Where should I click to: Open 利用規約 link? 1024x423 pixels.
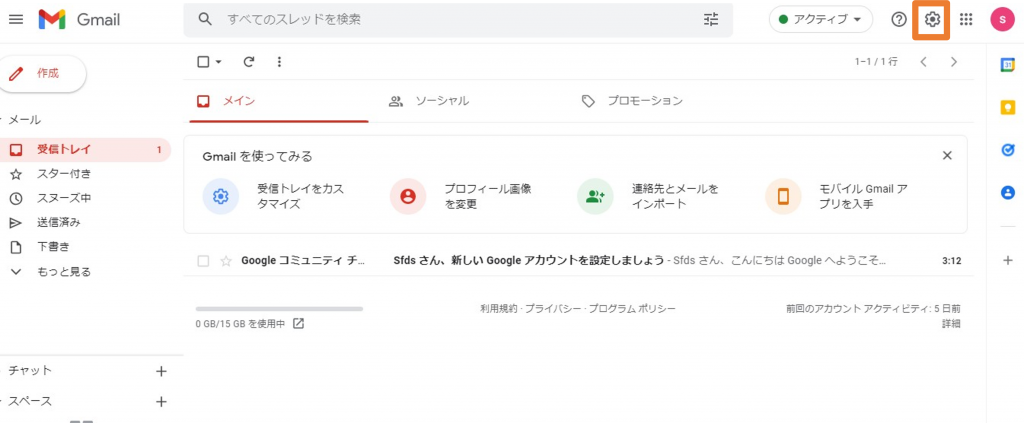pyautogui.click(x=499, y=309)
